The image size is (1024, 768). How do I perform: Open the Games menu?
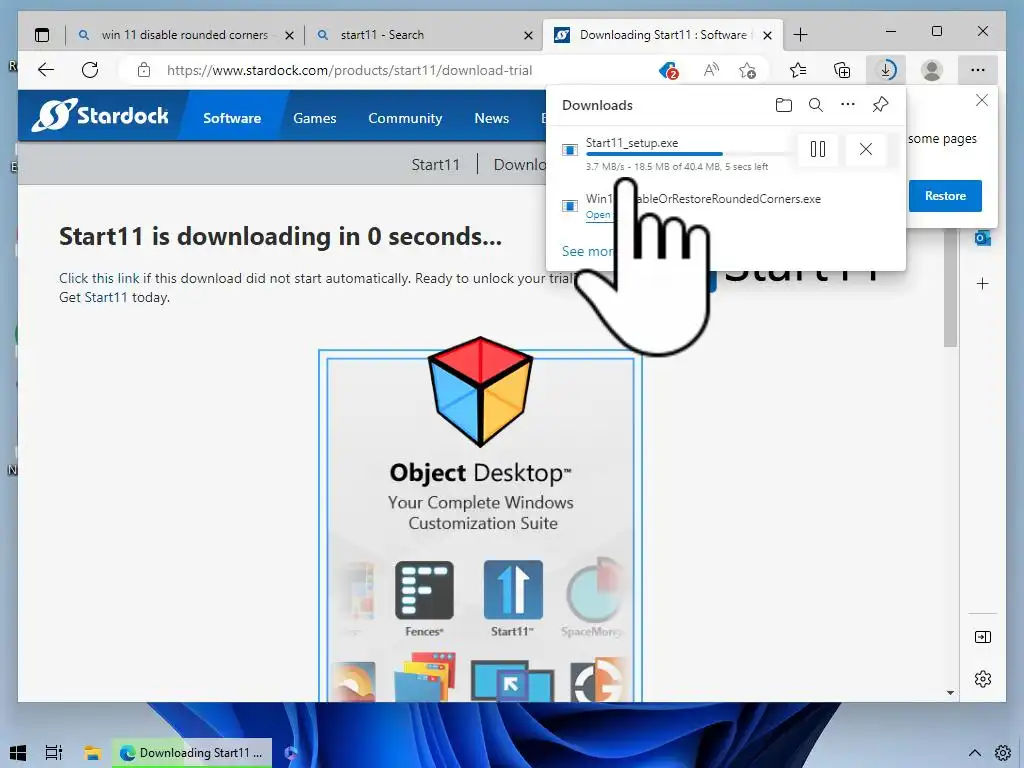(x=315, y=118)
